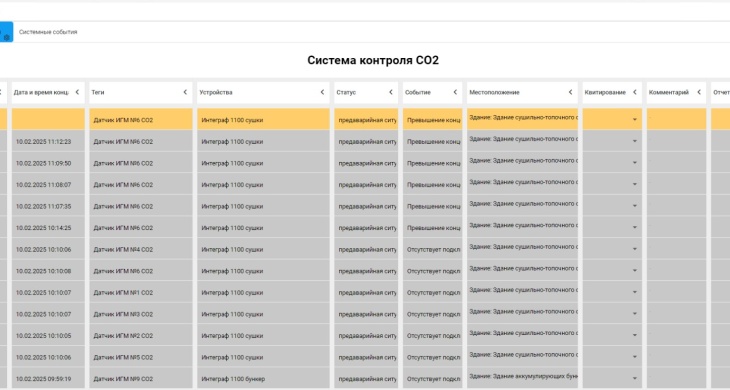Screen dimensions: 730x390
Task: Collapse the Комментарий column via its chevron
Action: click(699, 92)
